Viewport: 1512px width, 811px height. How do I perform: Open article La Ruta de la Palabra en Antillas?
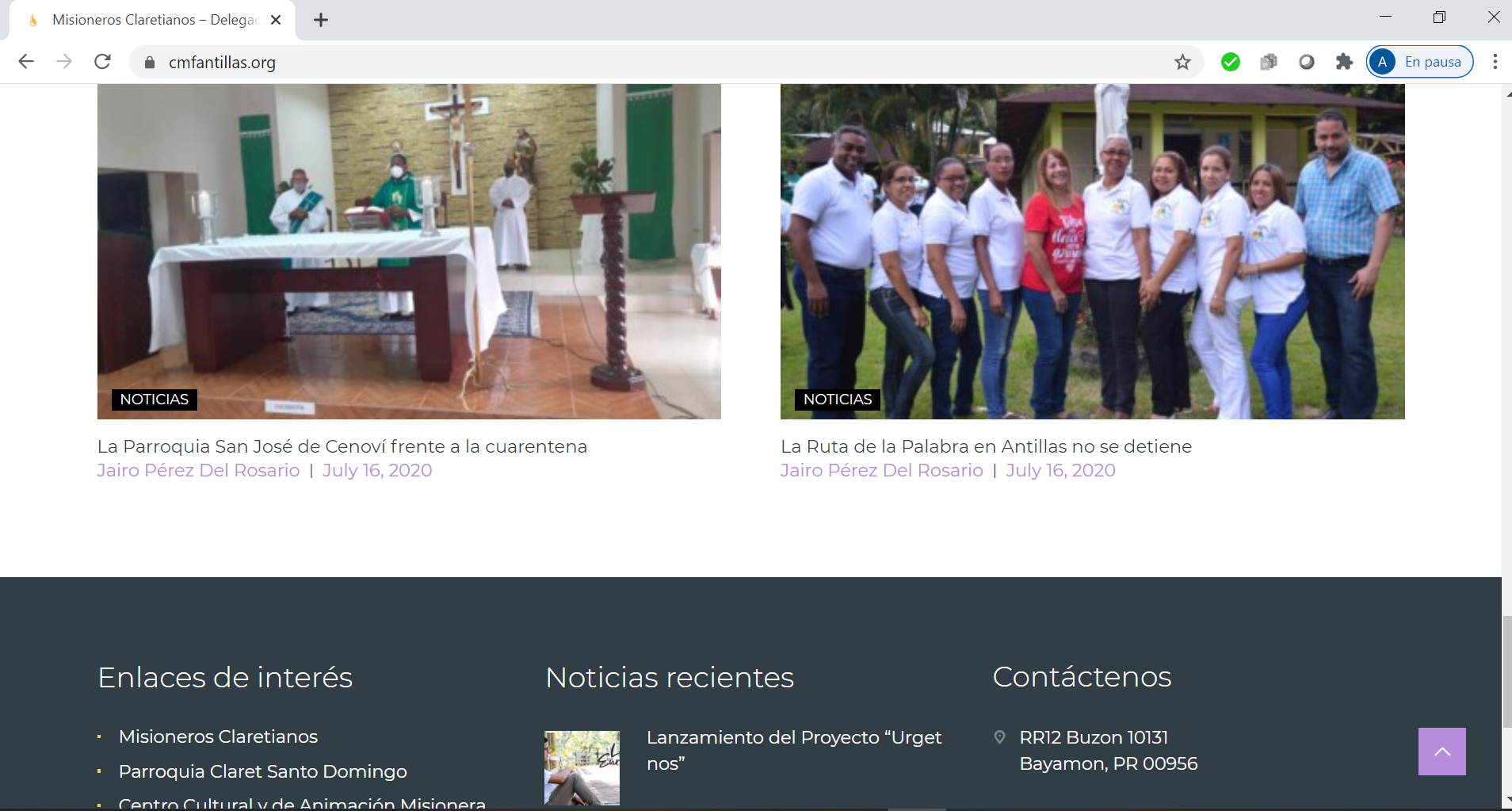point(986,446)
